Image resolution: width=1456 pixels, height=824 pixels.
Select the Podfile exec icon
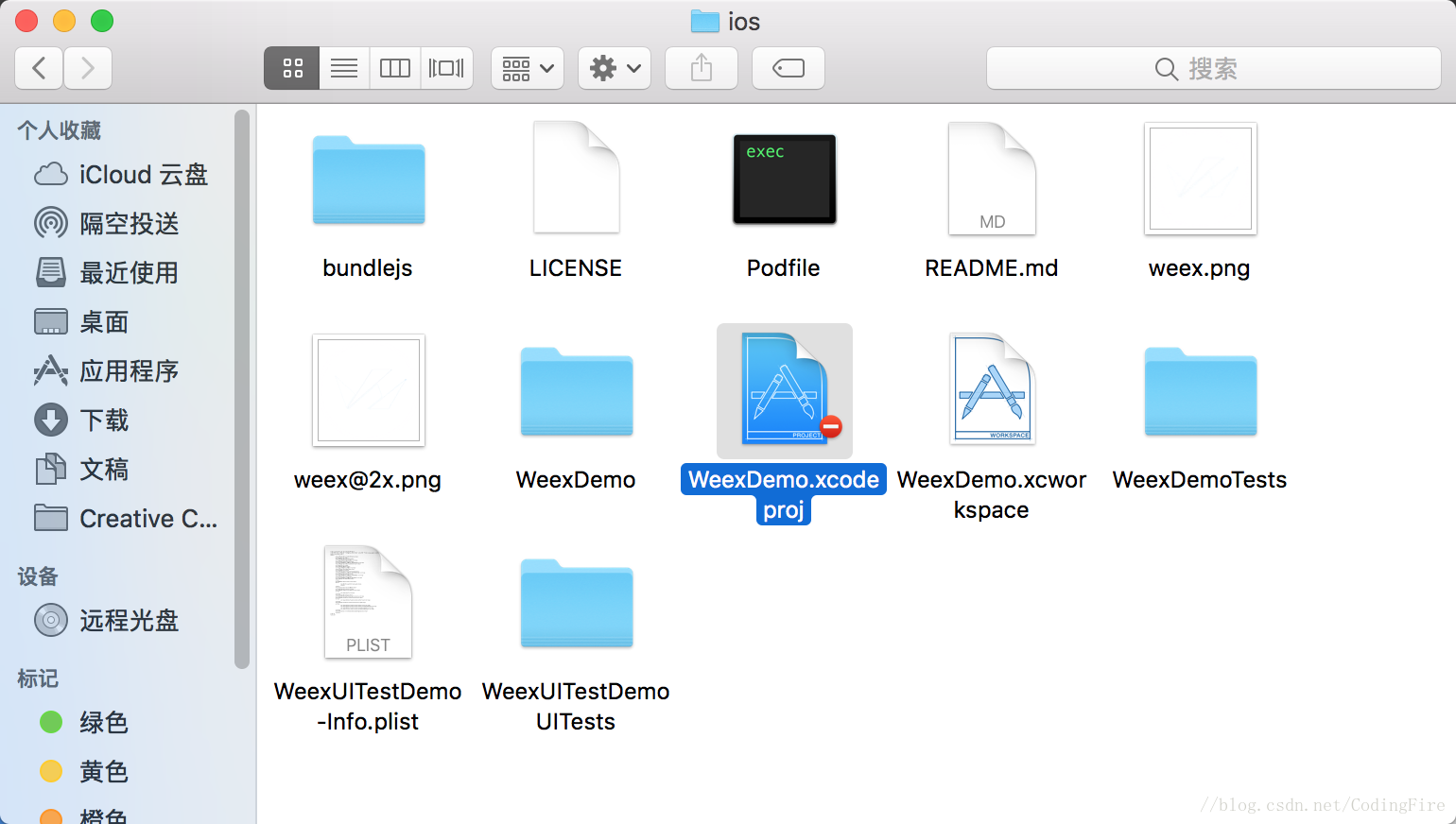click(x=785, y=180)
